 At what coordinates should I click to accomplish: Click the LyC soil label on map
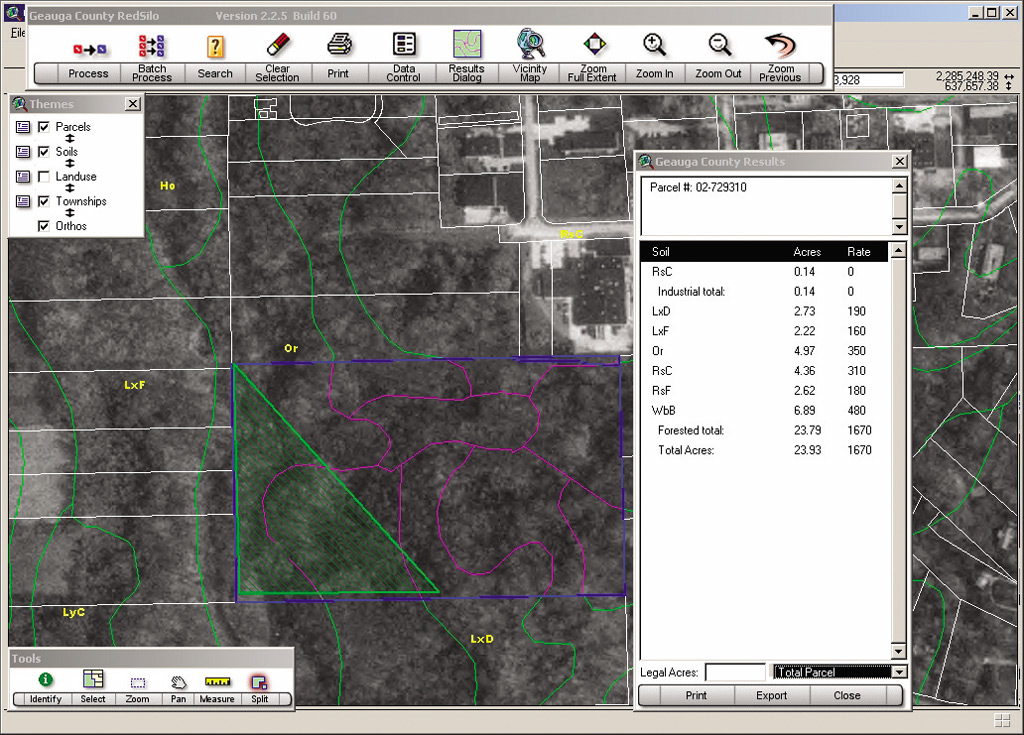[74, 612]
